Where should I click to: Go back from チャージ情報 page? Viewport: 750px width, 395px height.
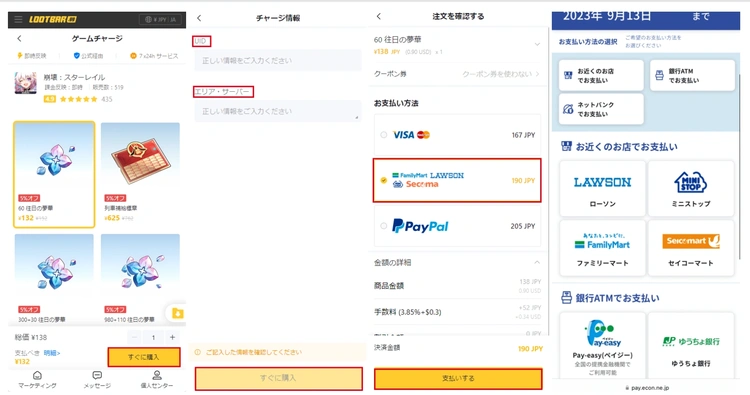[x=199, y=18]
